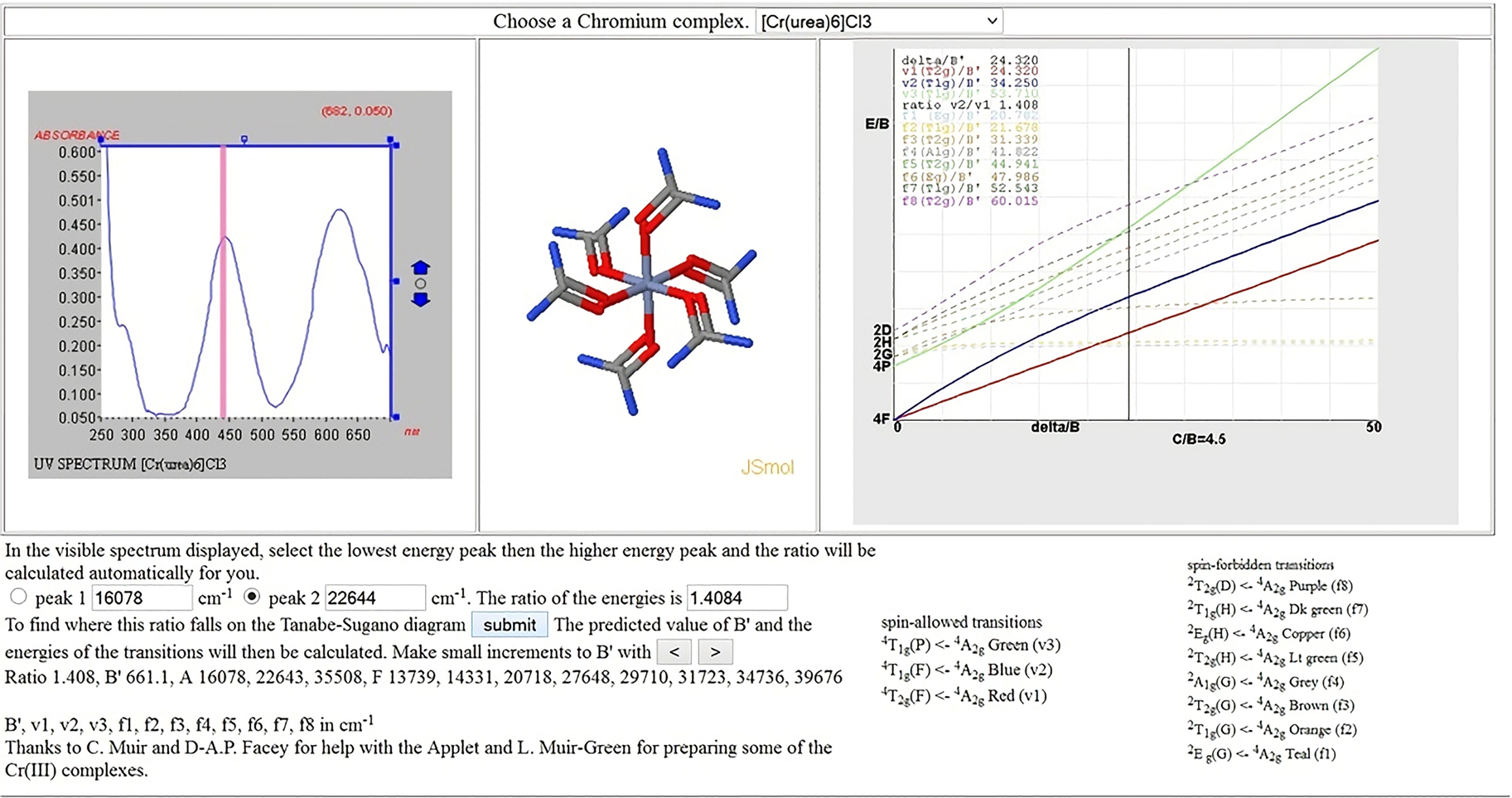Click the small blue triangle marker above the spectrum
This screenshot has height=798, width=1512.
click(x=244, y=138)
